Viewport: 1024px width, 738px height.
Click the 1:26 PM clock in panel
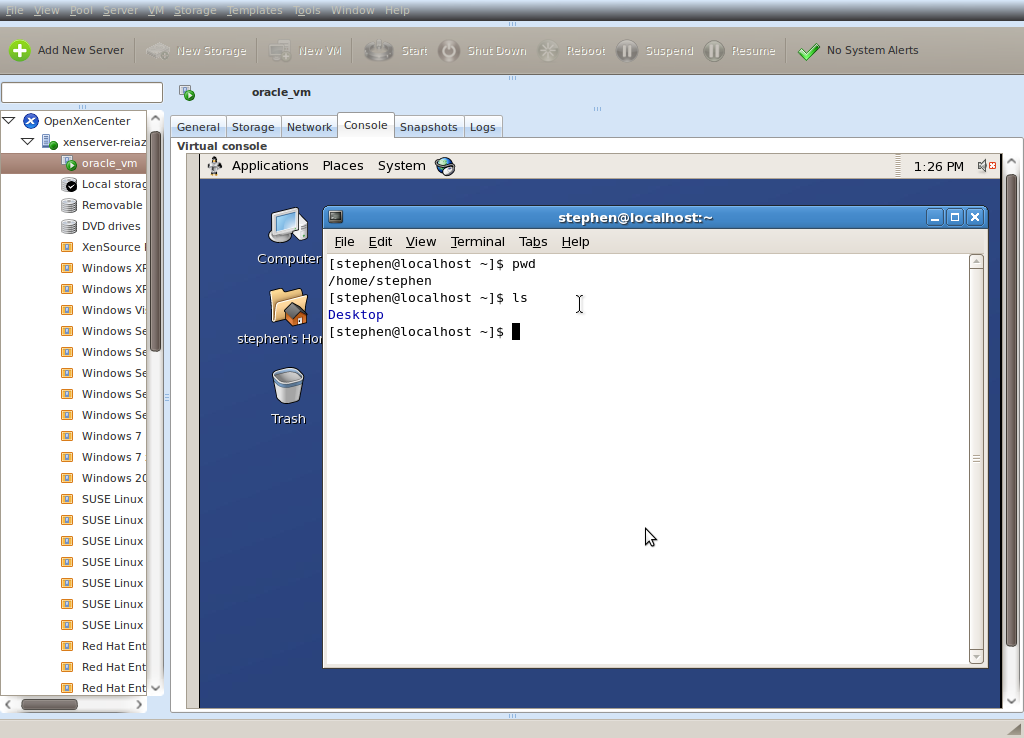938,166
